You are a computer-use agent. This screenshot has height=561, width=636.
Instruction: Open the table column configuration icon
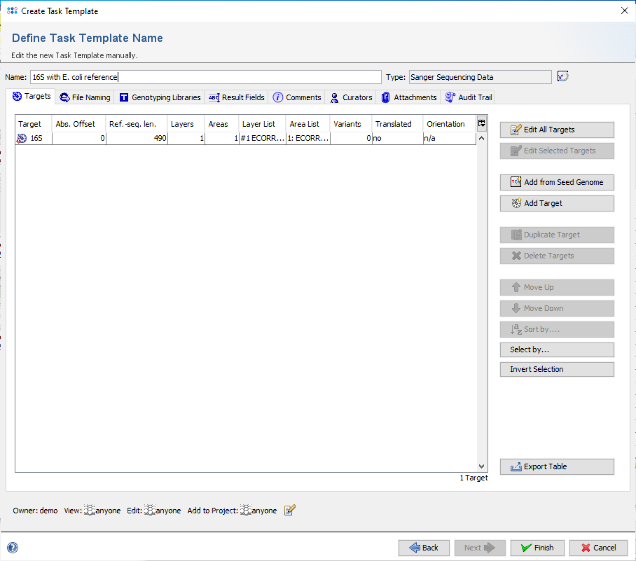(481, 124)
